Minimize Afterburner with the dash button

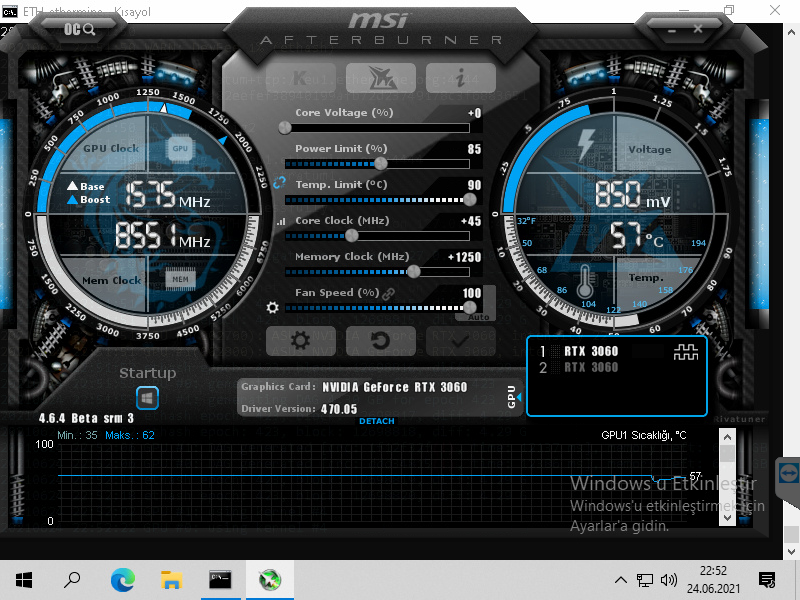tap(672, 31)
